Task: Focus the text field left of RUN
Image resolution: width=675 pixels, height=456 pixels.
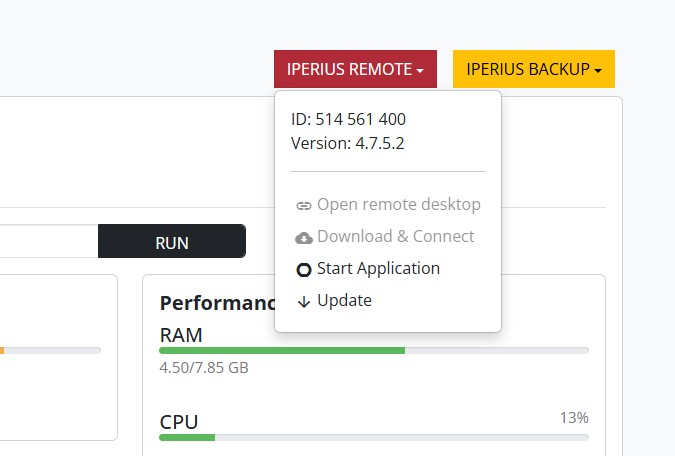Action: pos(48,242)
